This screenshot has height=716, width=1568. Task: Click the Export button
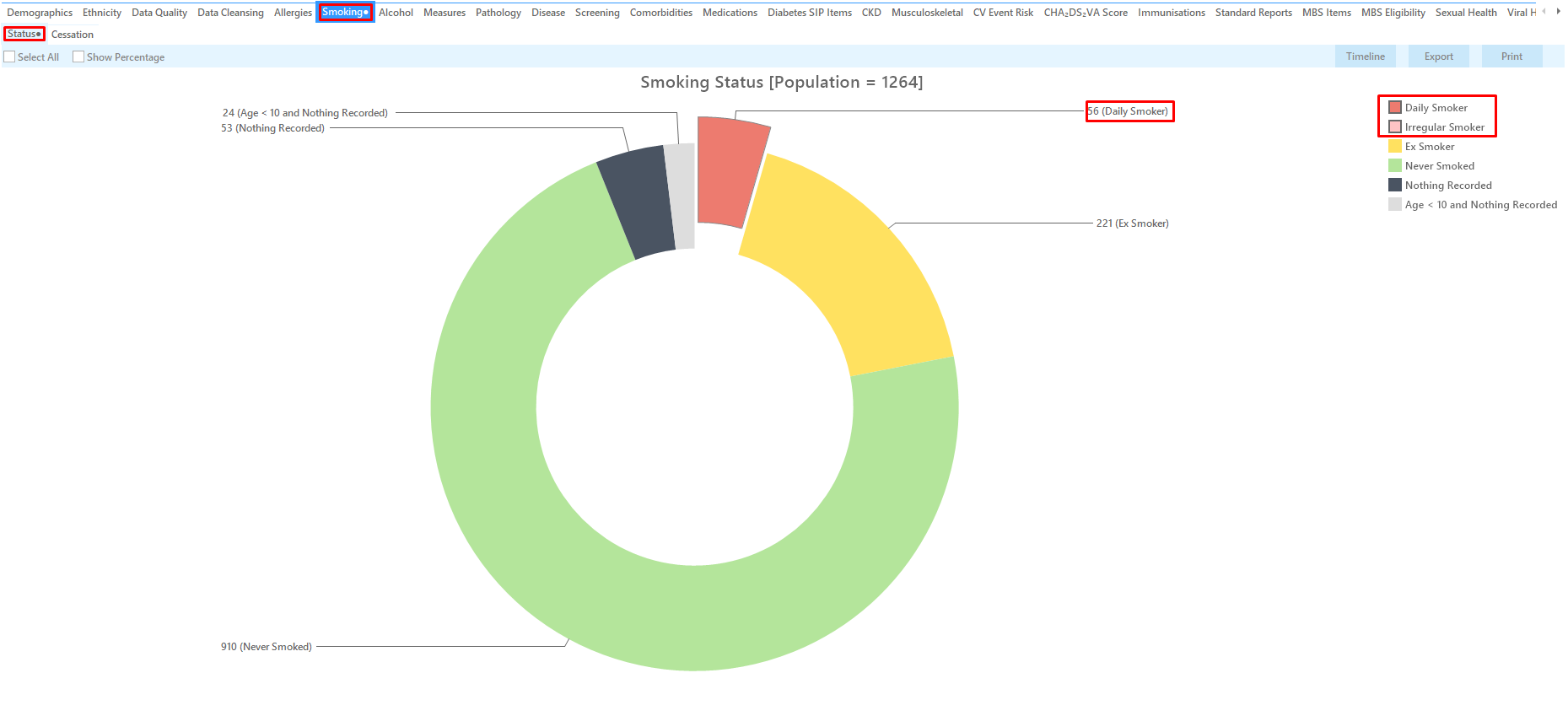[1439, 57]
